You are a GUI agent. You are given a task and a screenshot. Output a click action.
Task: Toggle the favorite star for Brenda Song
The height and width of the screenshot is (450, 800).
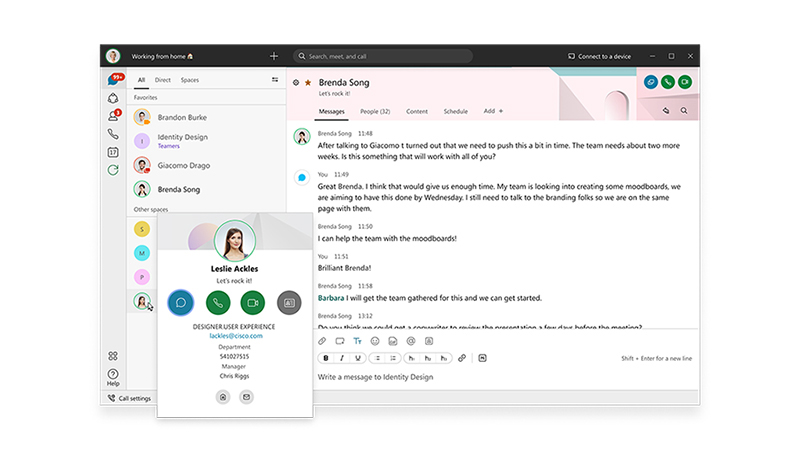click(308, 82)
